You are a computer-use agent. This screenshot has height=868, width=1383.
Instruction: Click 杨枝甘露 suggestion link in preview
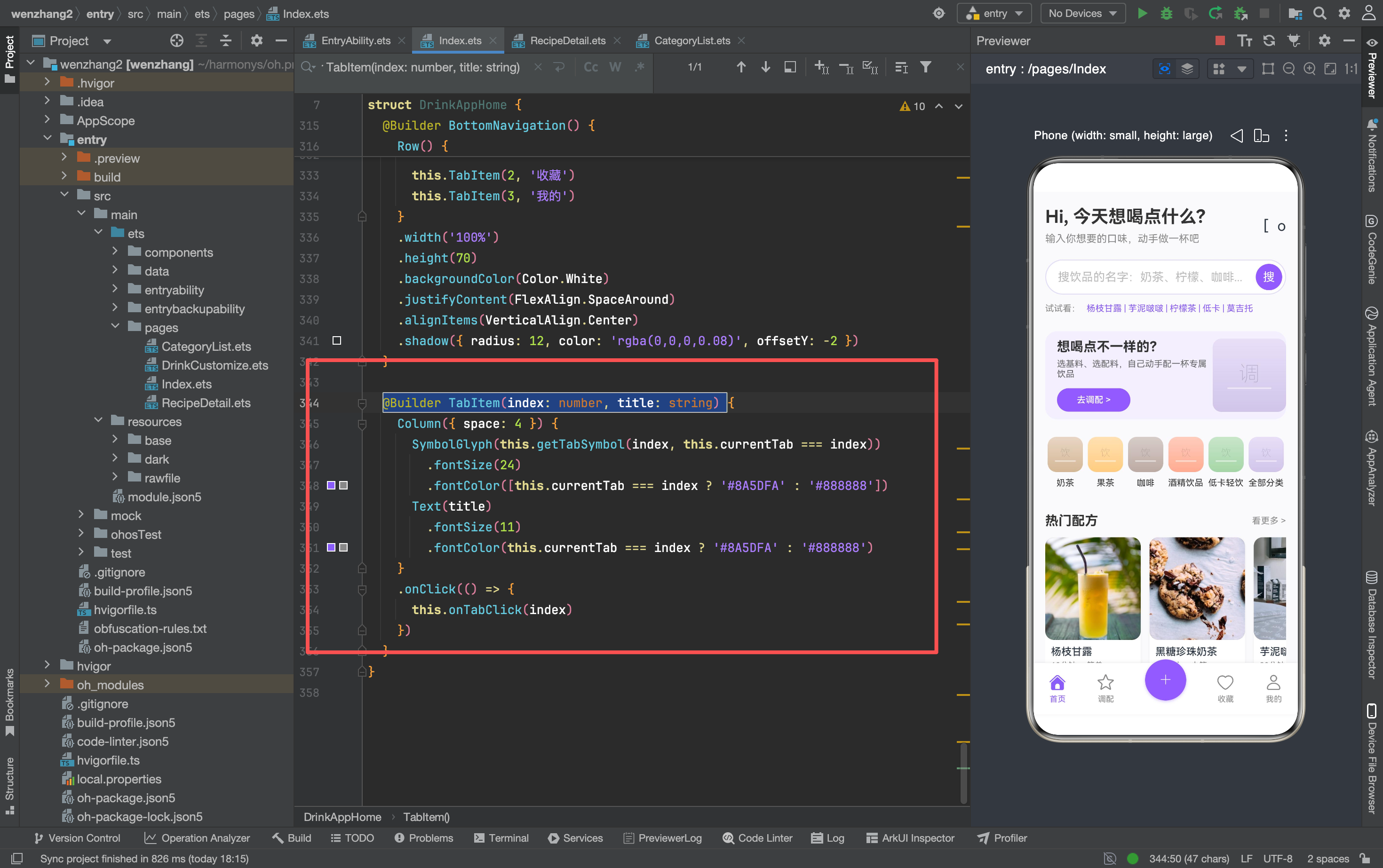(x=1104, y=308)
